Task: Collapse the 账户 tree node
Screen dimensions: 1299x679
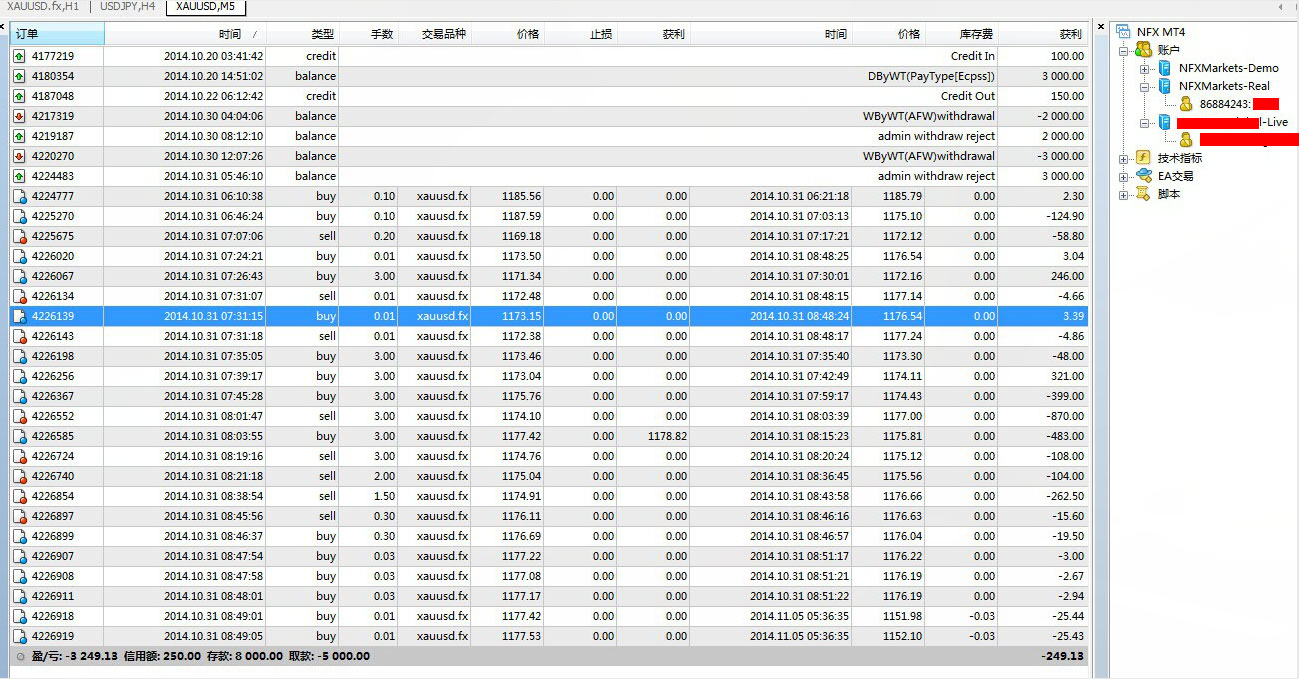Action: 1123,50
